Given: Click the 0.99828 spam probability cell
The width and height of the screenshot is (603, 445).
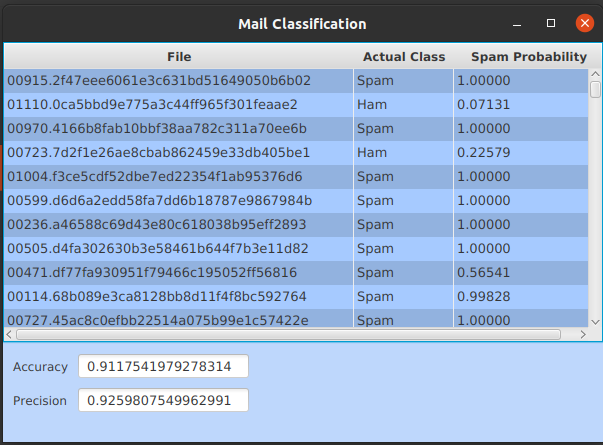Looking at the screenshot, I should pyautogui.click(x=520, y=296).
